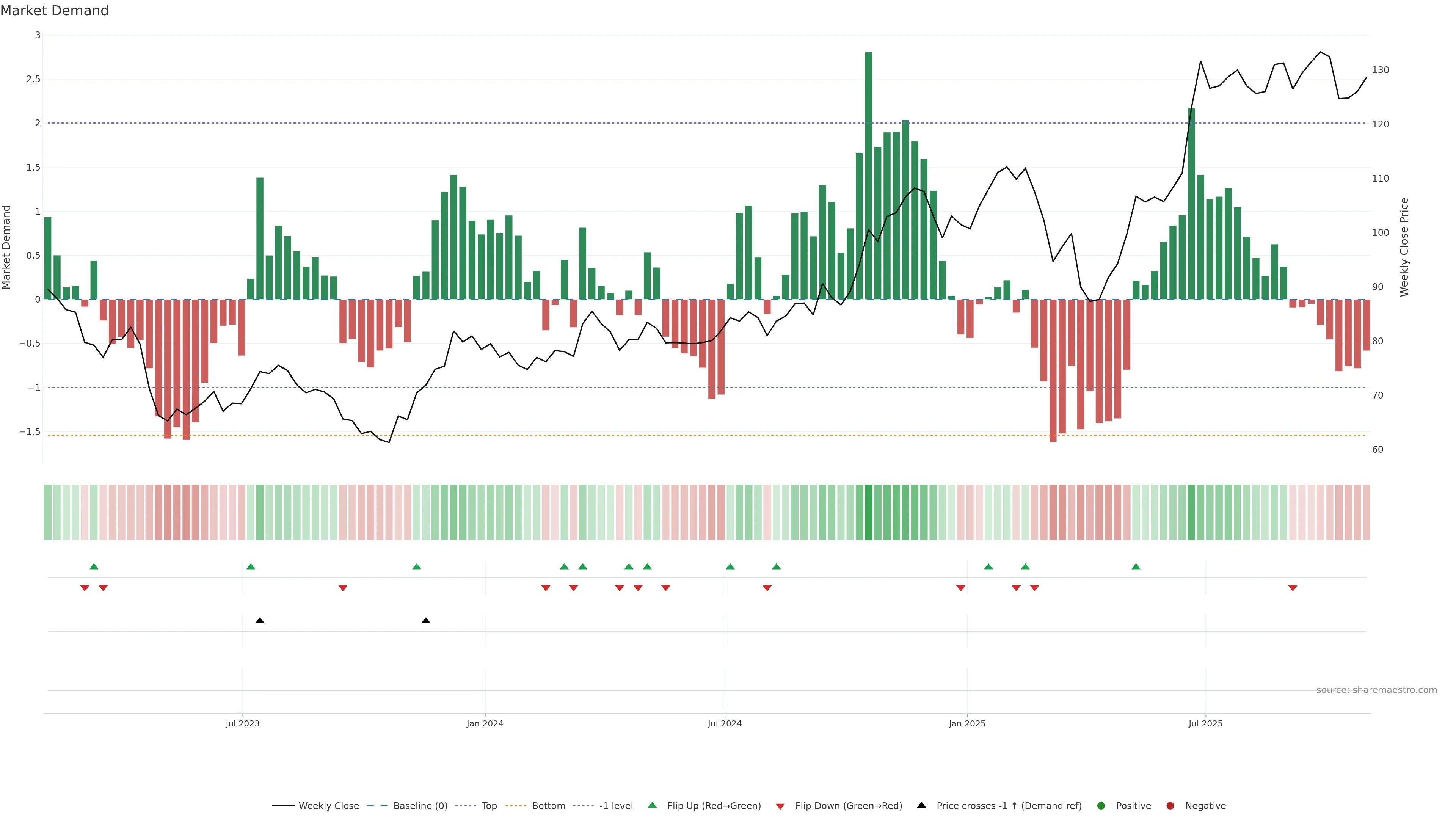The image size is (1456, 819).
Task: Click the darkest green heatmap cell
Action: tap(869, 512)
